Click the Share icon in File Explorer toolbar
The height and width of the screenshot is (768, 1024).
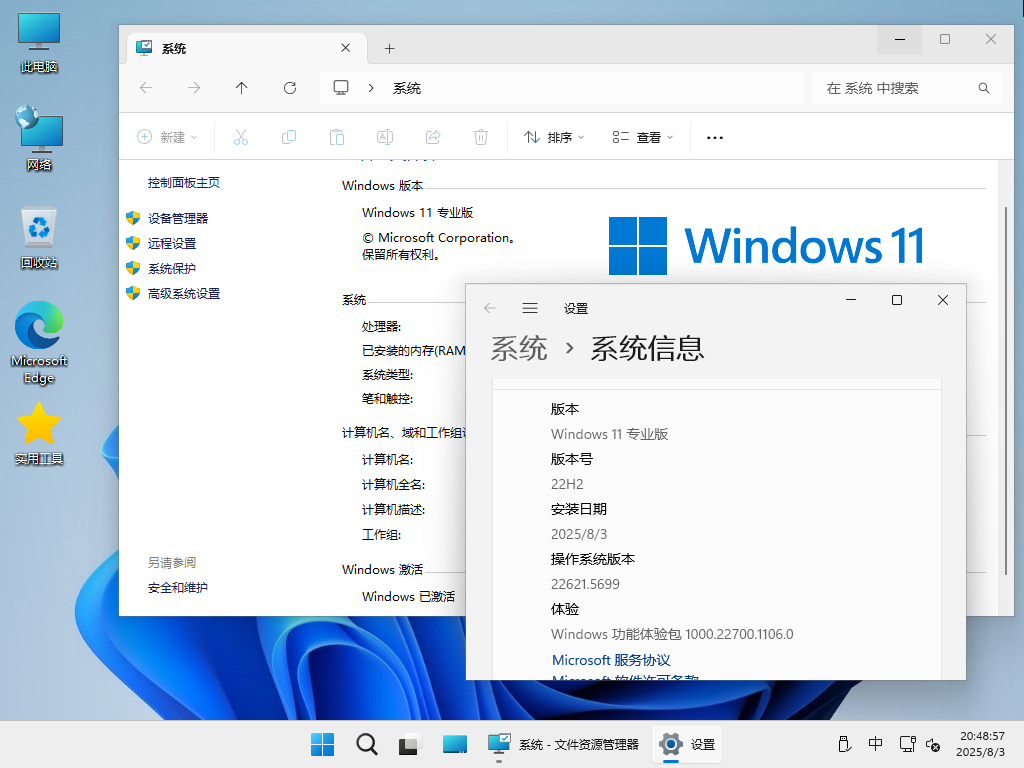432,137
